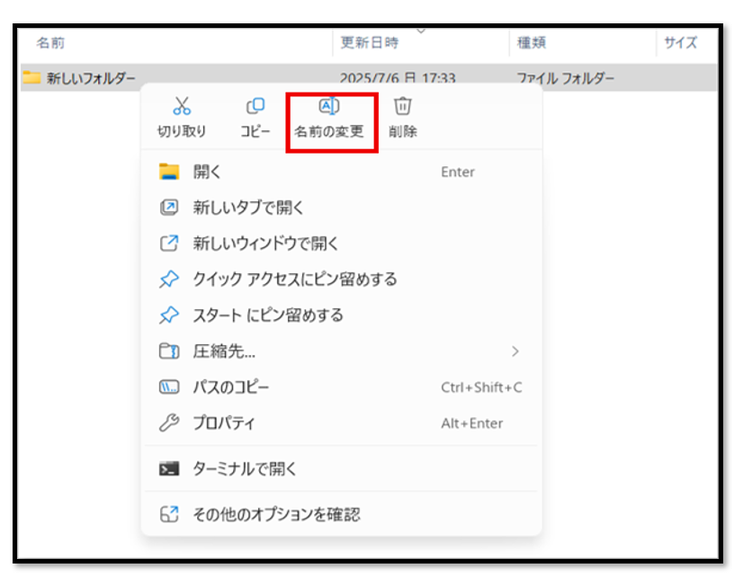This screenshot has height=577, width=734.
Task: Select the 新しいフォルダー folder name
Action: (91, 78)
